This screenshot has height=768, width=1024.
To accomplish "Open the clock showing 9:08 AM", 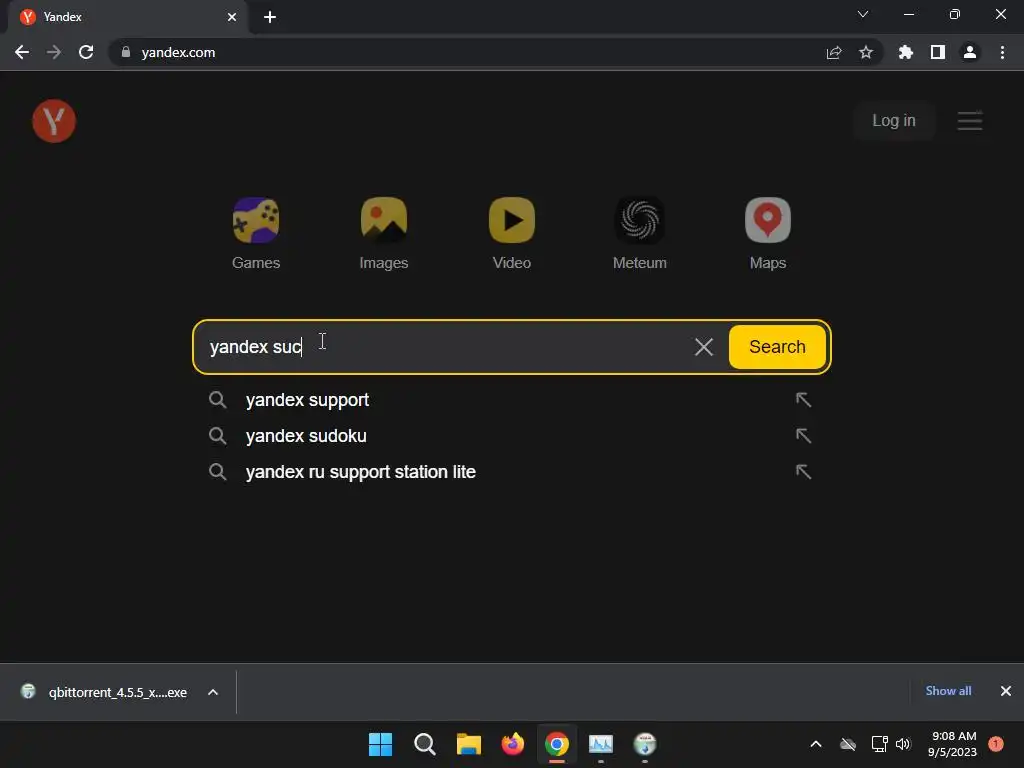I will [x=953, y=744].
